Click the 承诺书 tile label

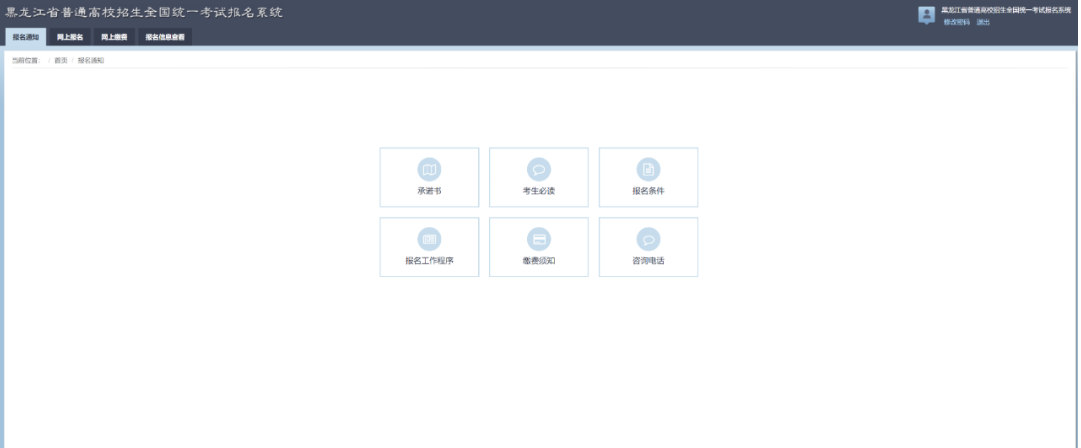[429, 191]
